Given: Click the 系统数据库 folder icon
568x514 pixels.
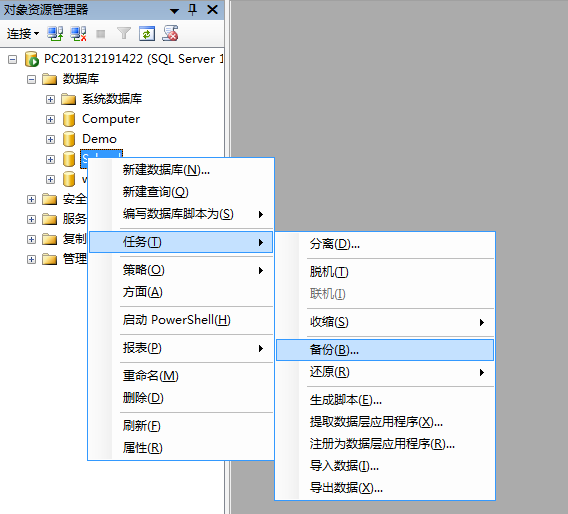Looking at the screenshot, I should point(68,99).
